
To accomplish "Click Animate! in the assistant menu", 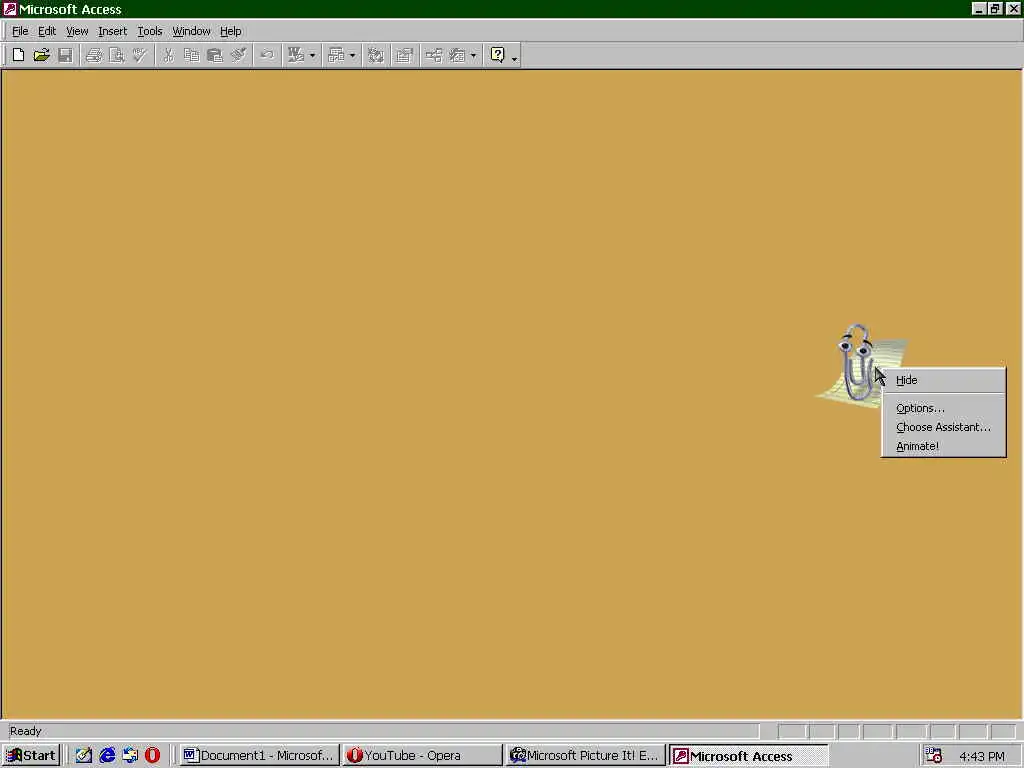I will (x=943, y=446).
